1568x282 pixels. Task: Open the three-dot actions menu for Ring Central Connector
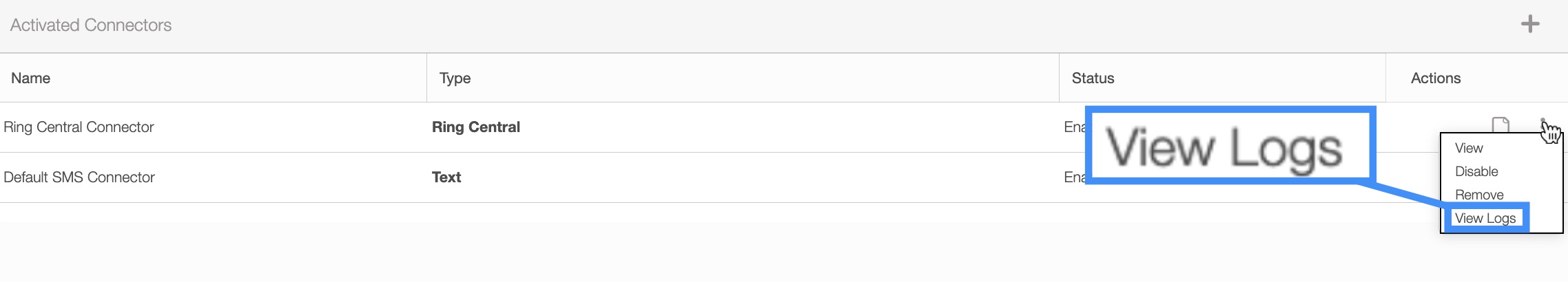(1543, 121)
